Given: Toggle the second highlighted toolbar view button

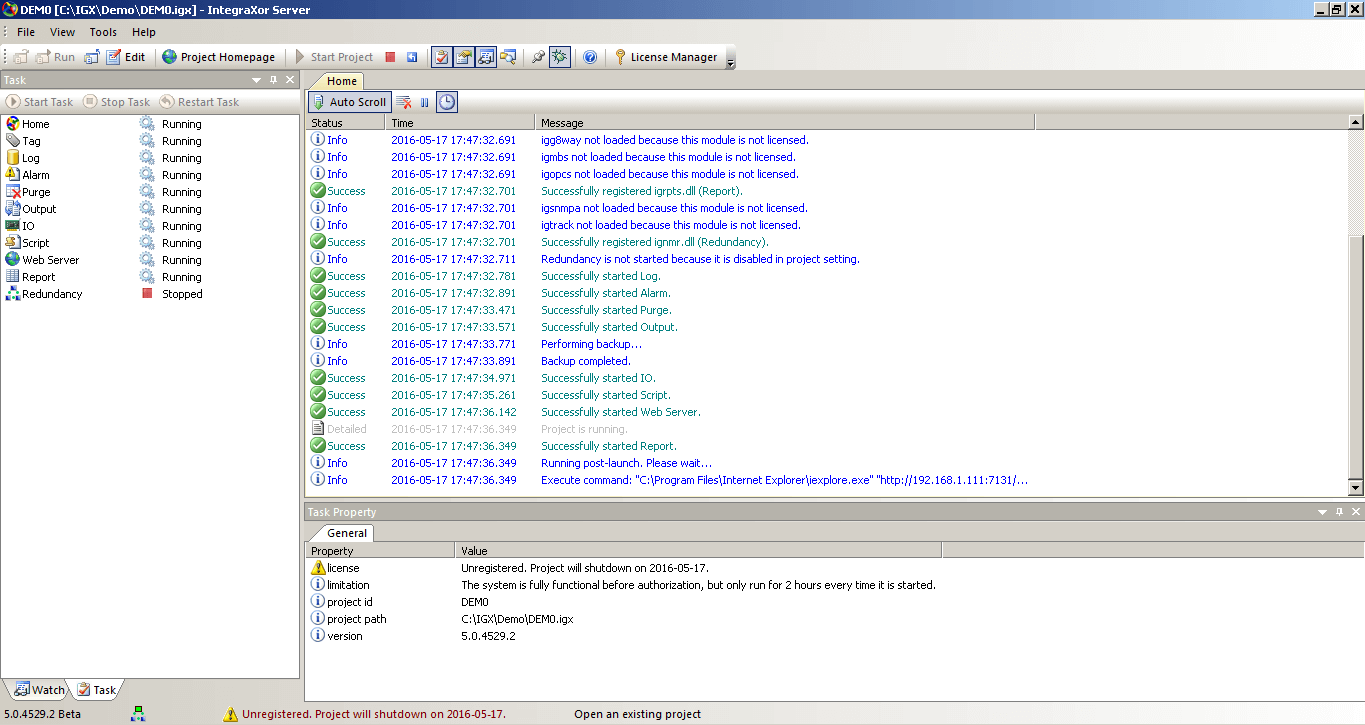Looking at the screenshot, I should 464,57.
